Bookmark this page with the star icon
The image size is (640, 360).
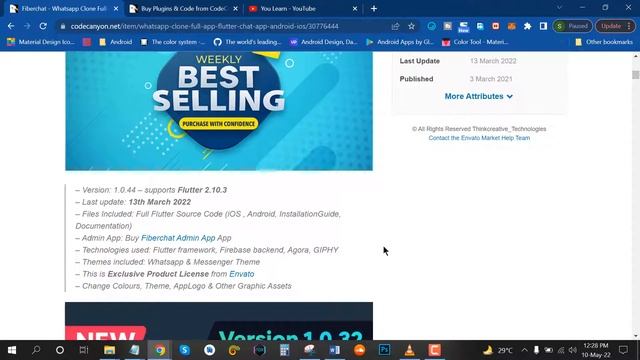[x=411, y=26]
